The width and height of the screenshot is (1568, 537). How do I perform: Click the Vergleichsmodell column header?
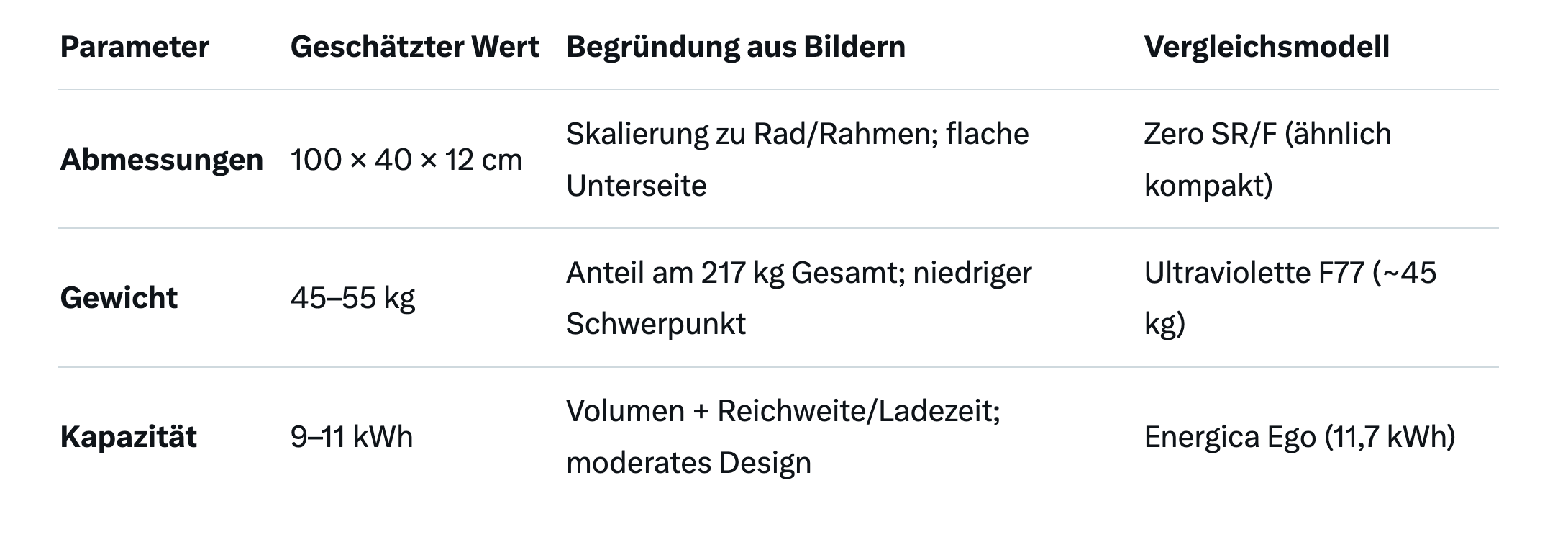[x=1266, y=48]
